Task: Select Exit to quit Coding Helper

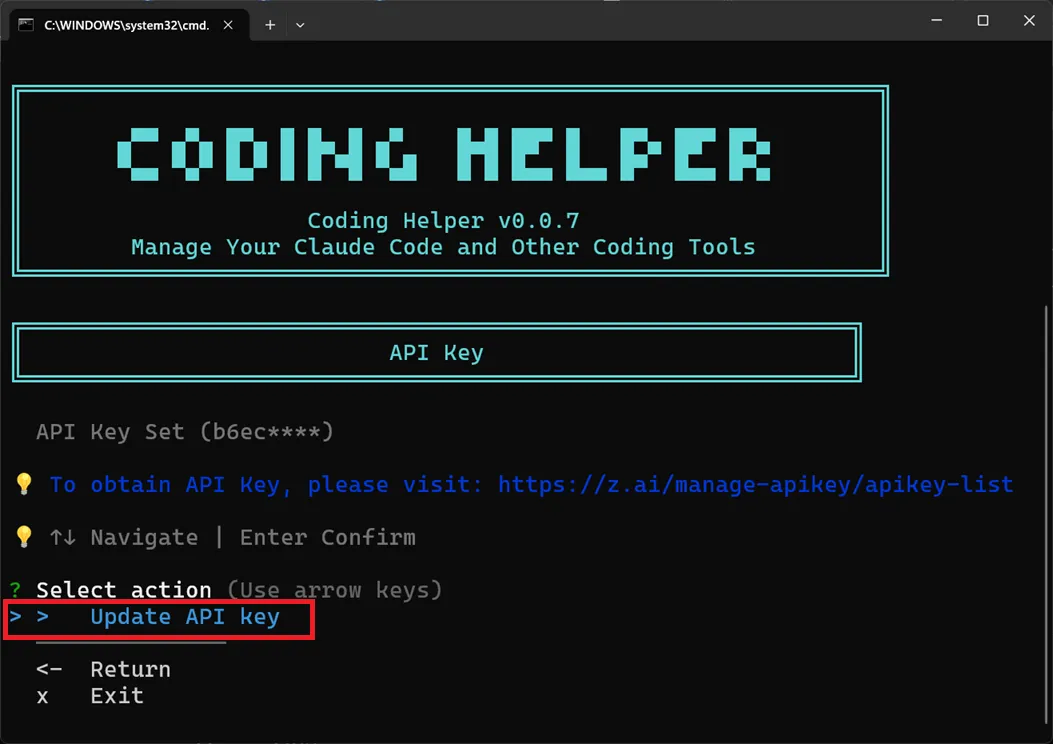Action: point(116,695)
